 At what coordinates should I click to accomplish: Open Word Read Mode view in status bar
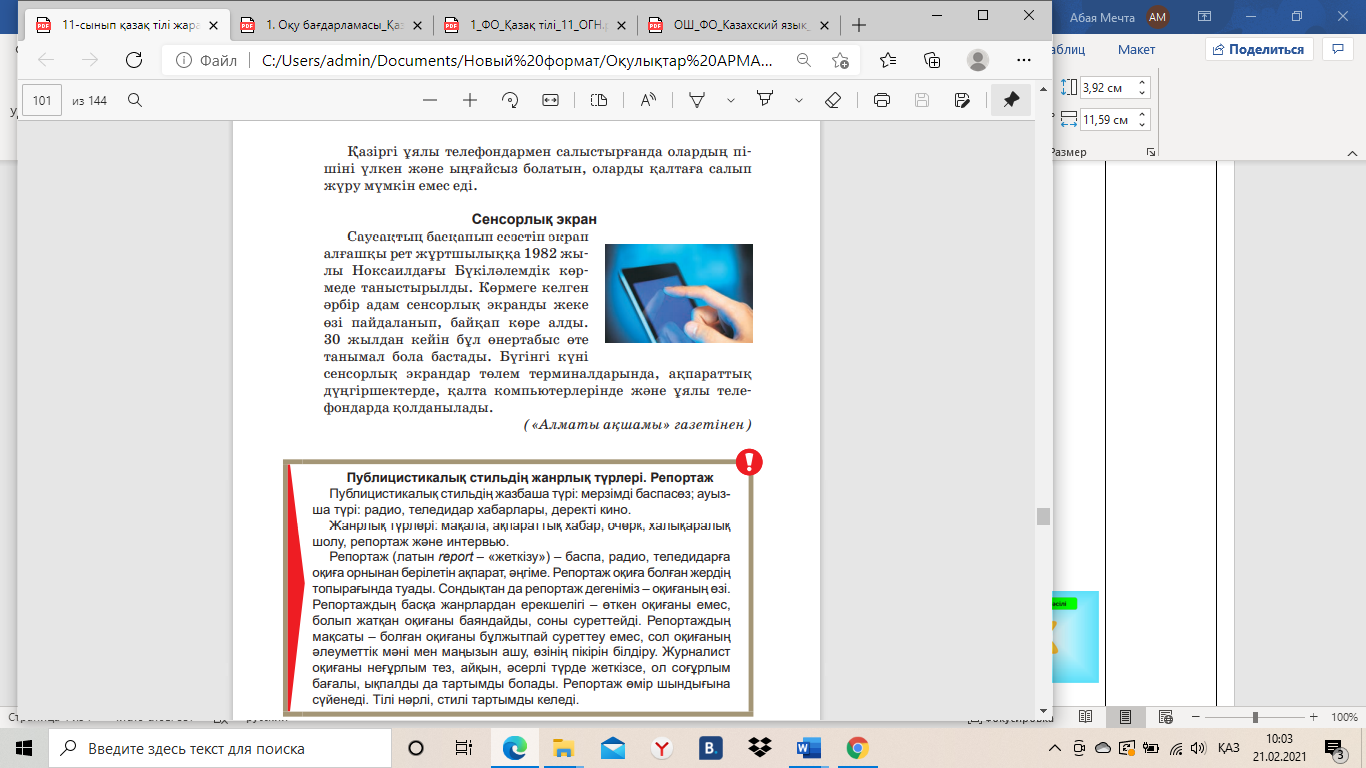pos(1085,717)
